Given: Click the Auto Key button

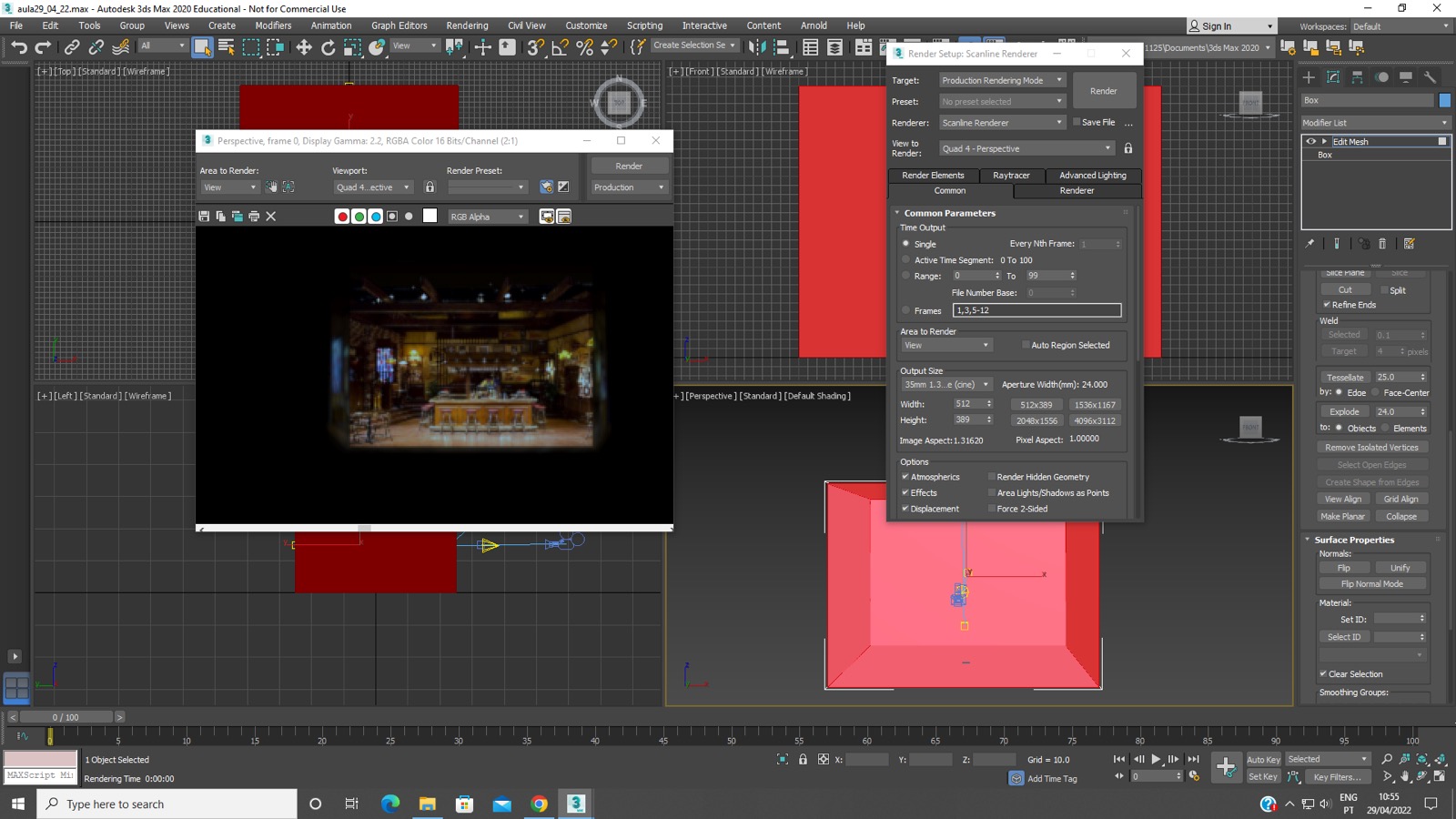Looking at the screenshot, I should tap(1263, 760).
